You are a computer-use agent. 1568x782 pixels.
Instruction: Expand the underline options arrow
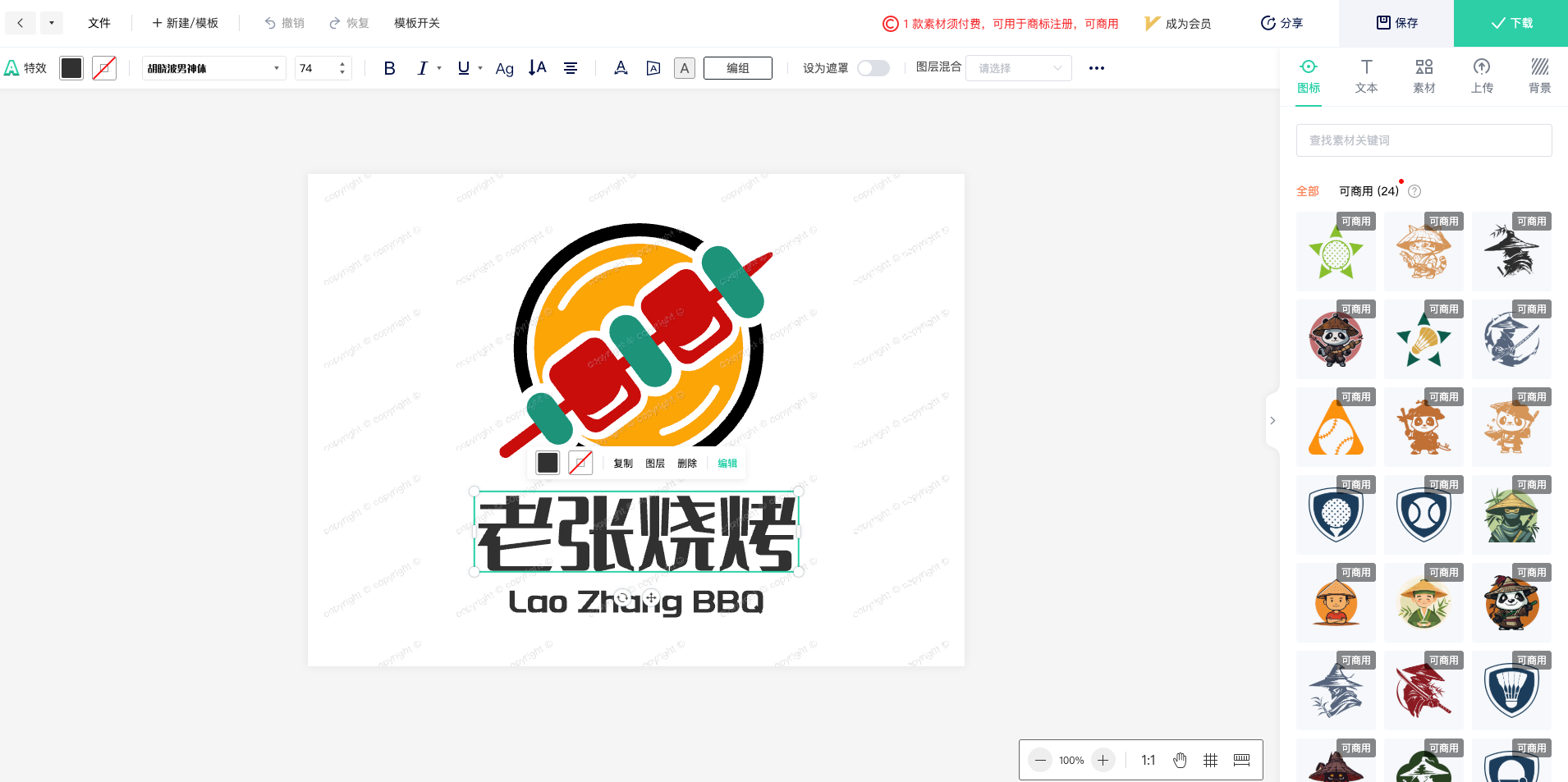(x=480, y=68)
